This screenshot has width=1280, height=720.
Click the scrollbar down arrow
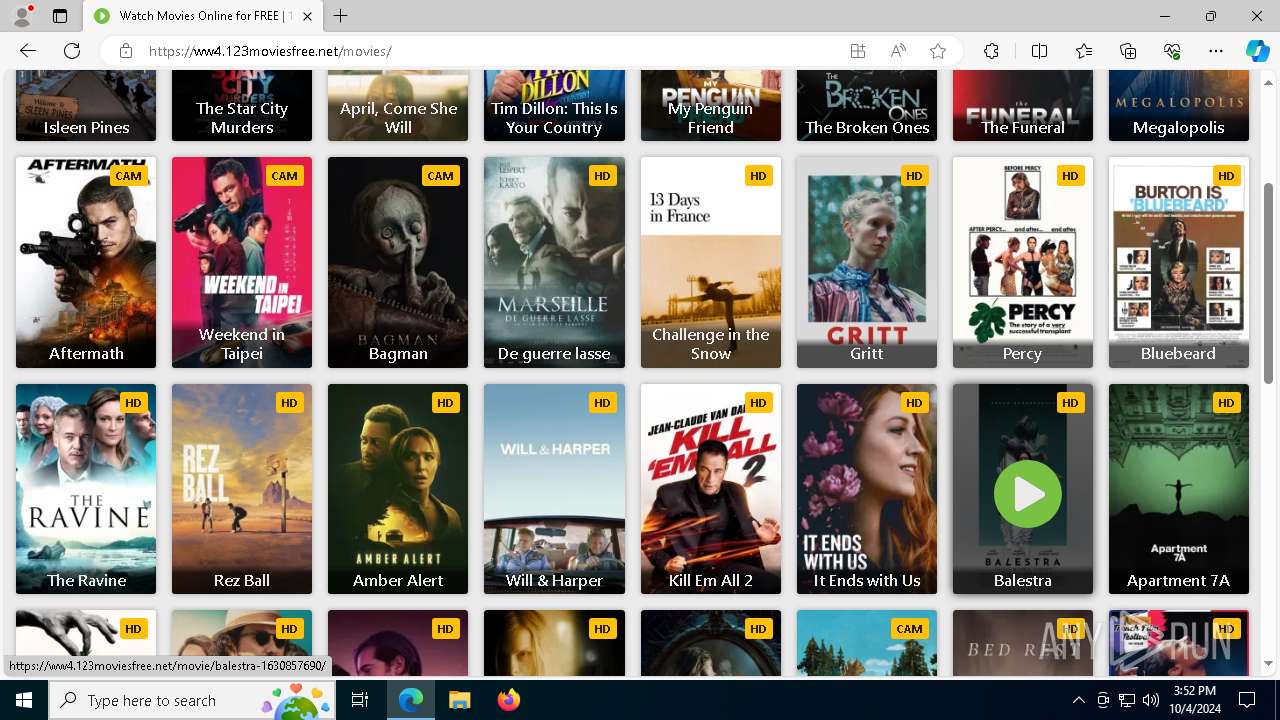pos(1269,663)
